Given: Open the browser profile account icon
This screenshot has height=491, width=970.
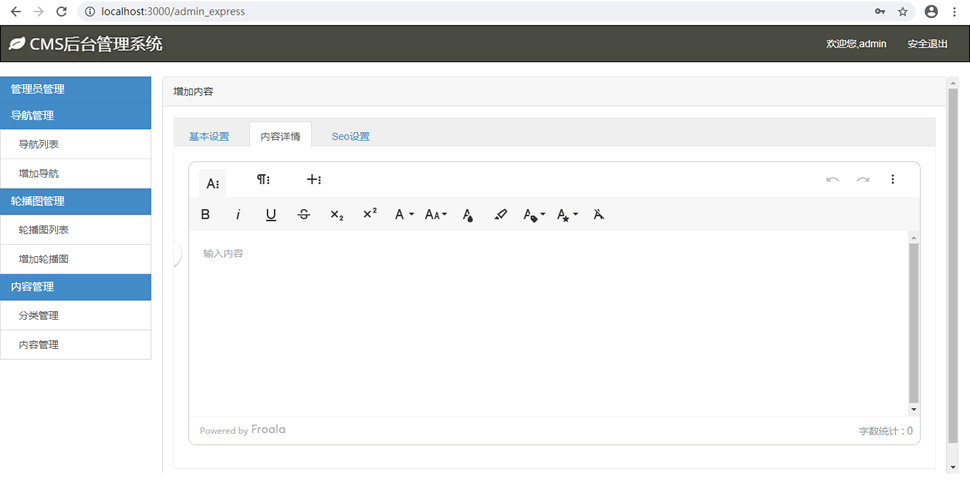Looking at the screenshot, I should click(931, 11).
